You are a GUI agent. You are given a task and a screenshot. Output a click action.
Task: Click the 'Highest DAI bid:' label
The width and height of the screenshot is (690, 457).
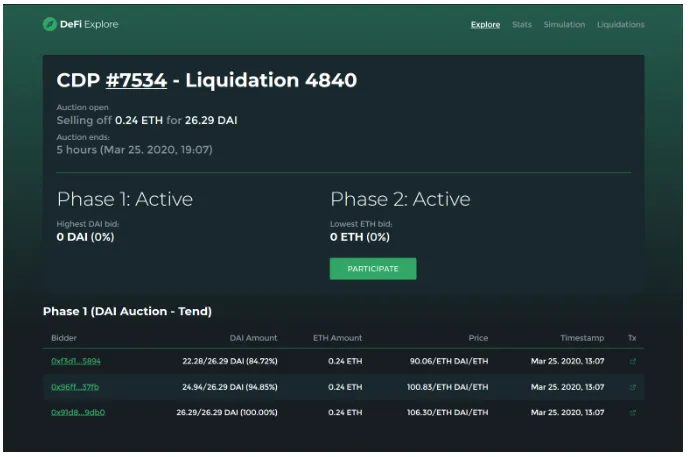(x=88, y=224)
